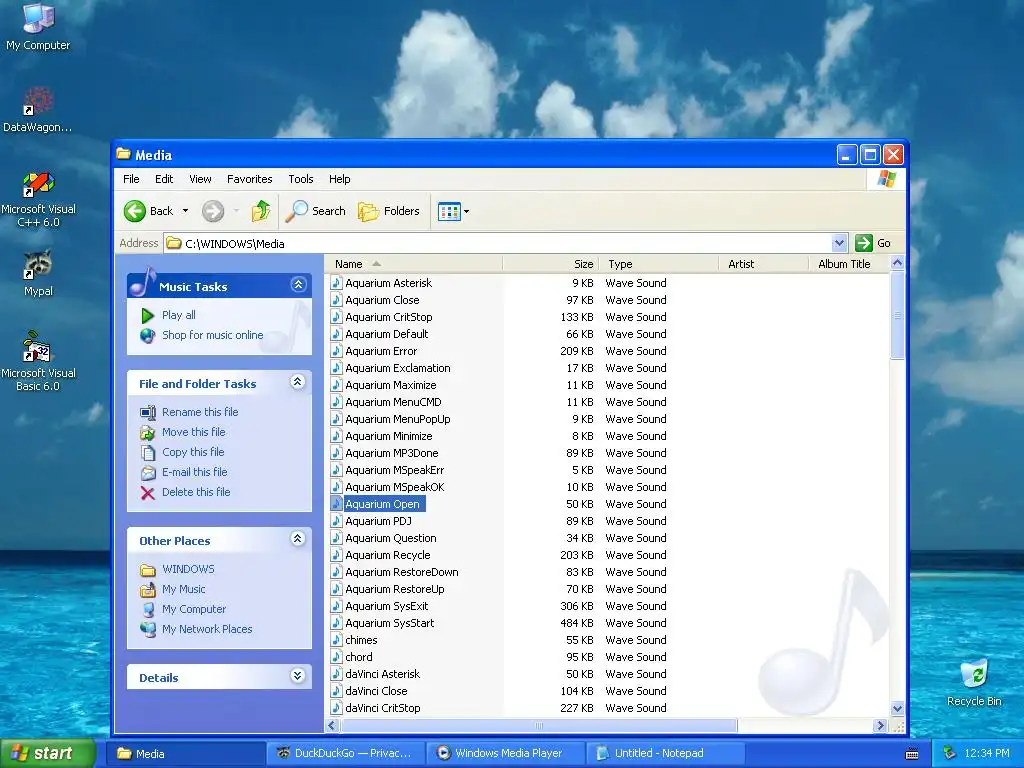Image resolution: width=1024 pixels, height=768 pixels.
Task: Click the green Back arrow icon
Action: tap(135, 211)
